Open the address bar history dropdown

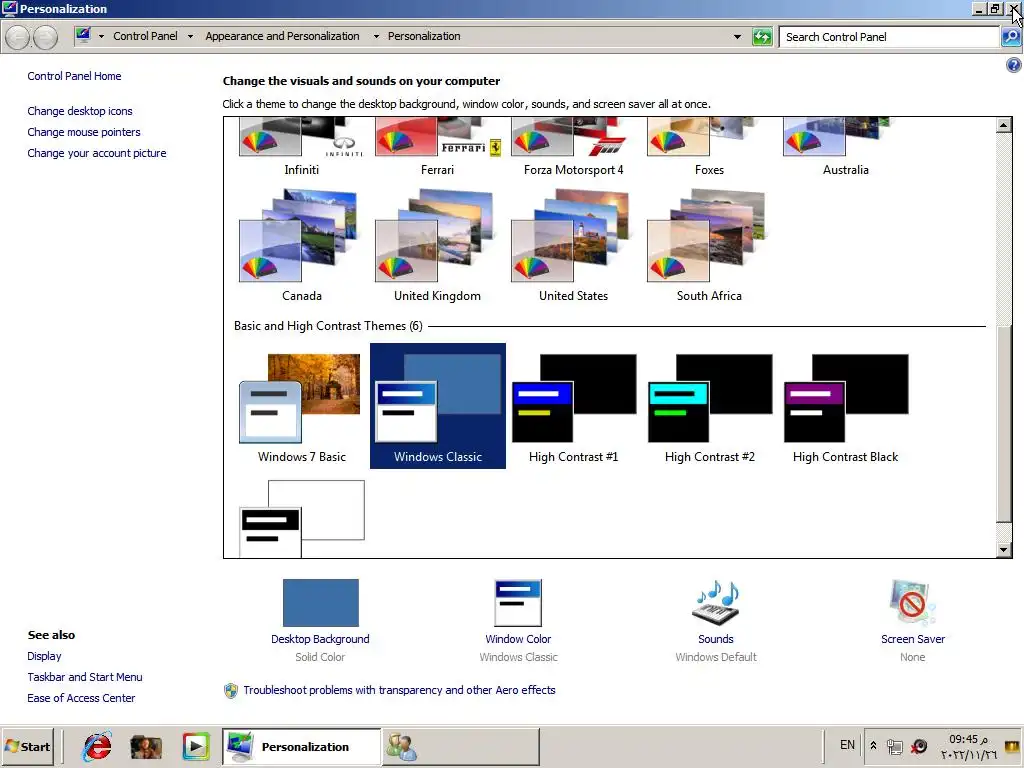737,37
